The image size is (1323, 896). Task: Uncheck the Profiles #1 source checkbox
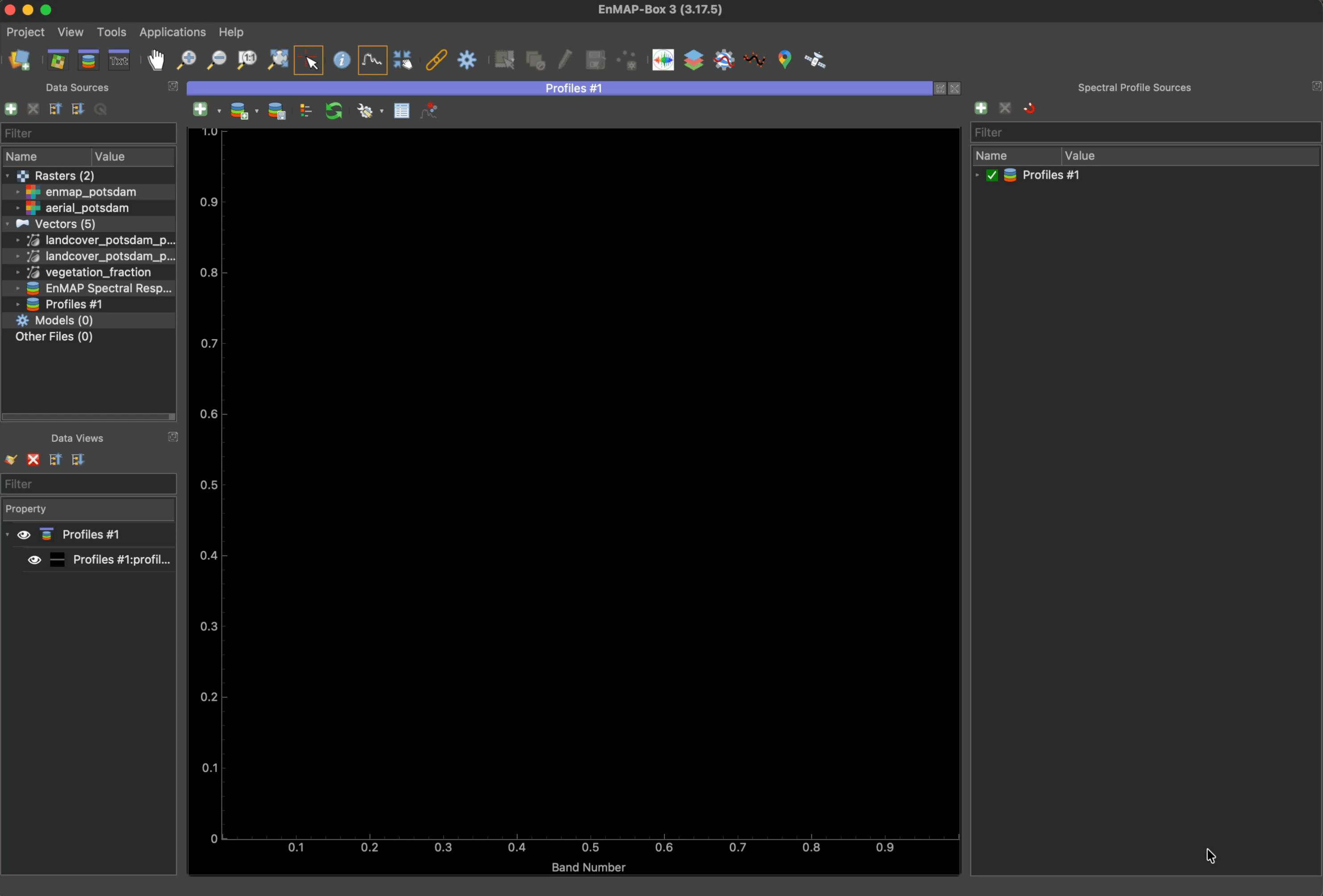(992, 175)
